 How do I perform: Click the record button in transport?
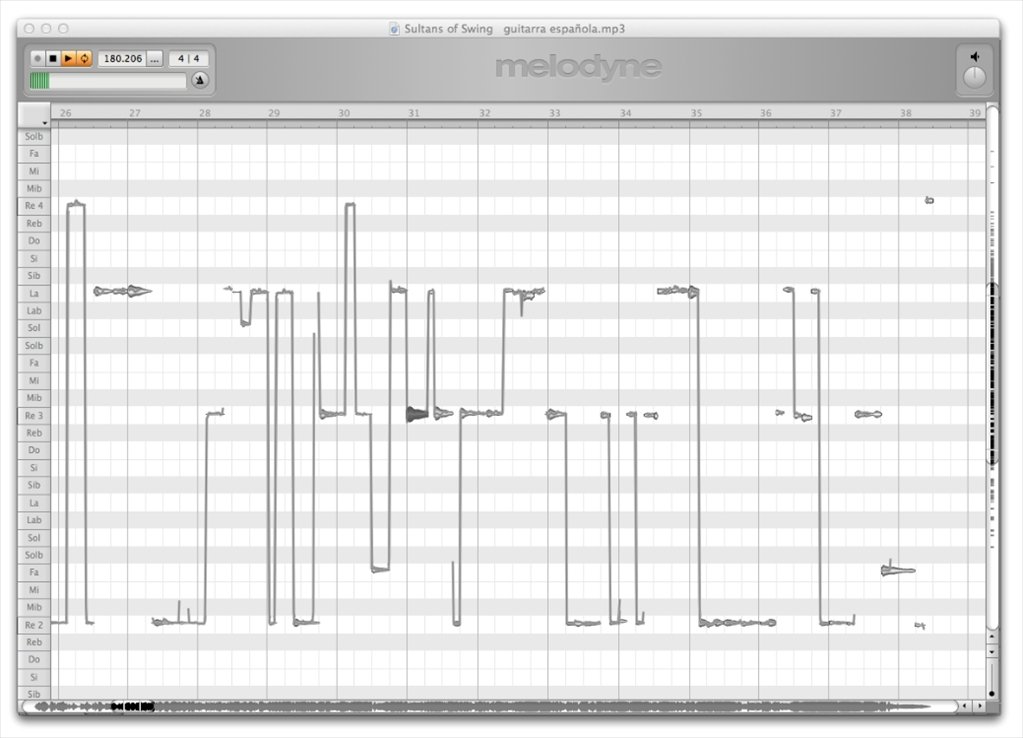click(38, 59)
